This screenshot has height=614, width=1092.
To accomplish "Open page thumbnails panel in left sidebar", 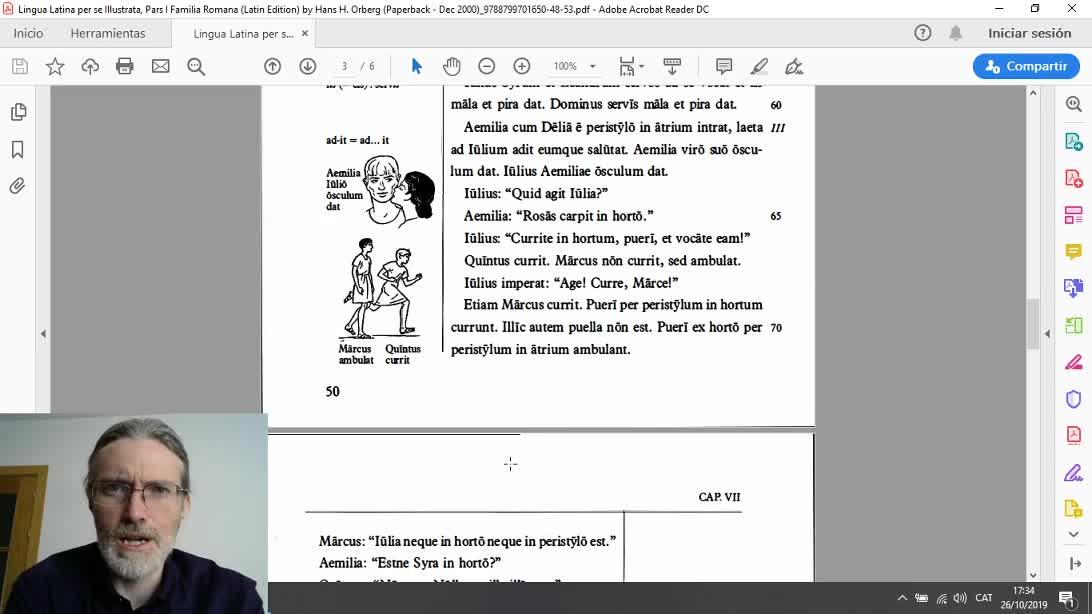I will coord(18,112).
